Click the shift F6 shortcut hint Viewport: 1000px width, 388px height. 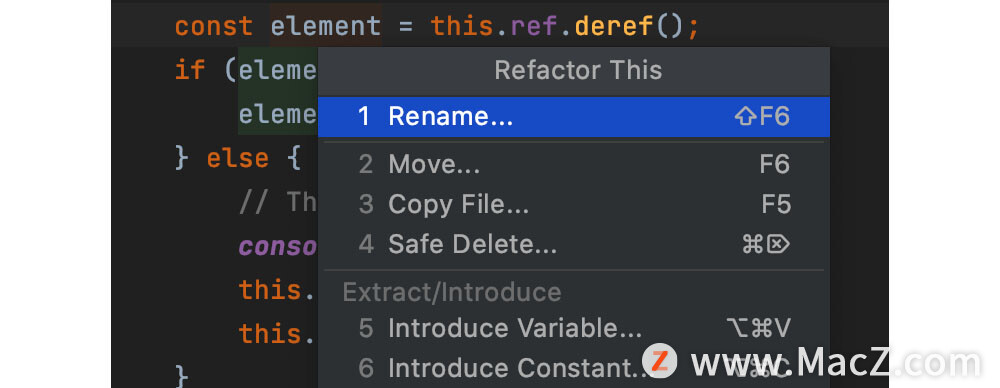point(762,117)
